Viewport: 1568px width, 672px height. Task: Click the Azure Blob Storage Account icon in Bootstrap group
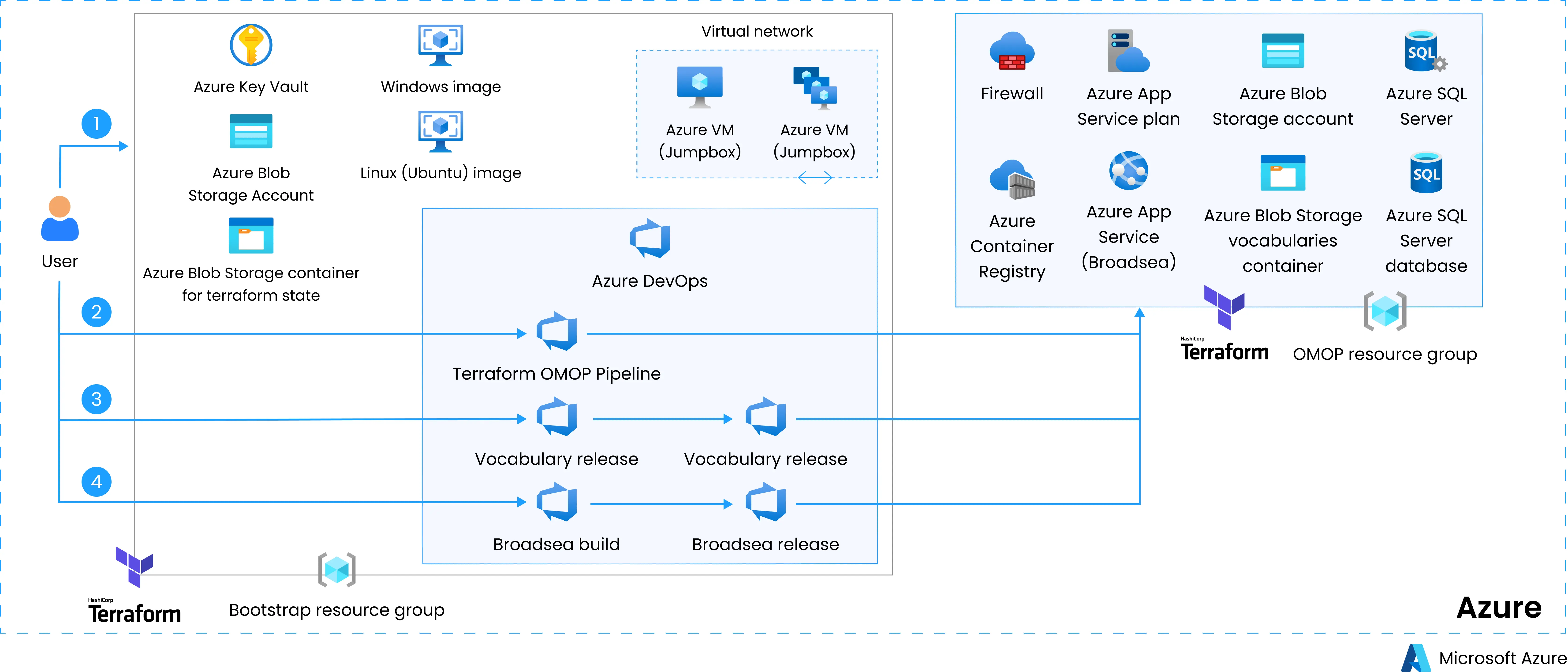pos(251,131)
